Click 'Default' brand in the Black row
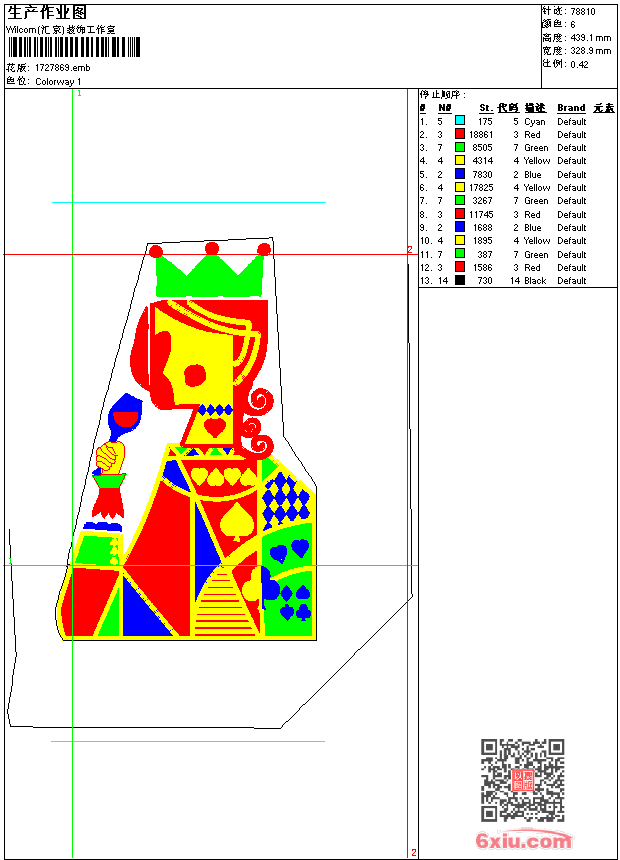This screenshot has height=860, width=620. pos(572,281)
